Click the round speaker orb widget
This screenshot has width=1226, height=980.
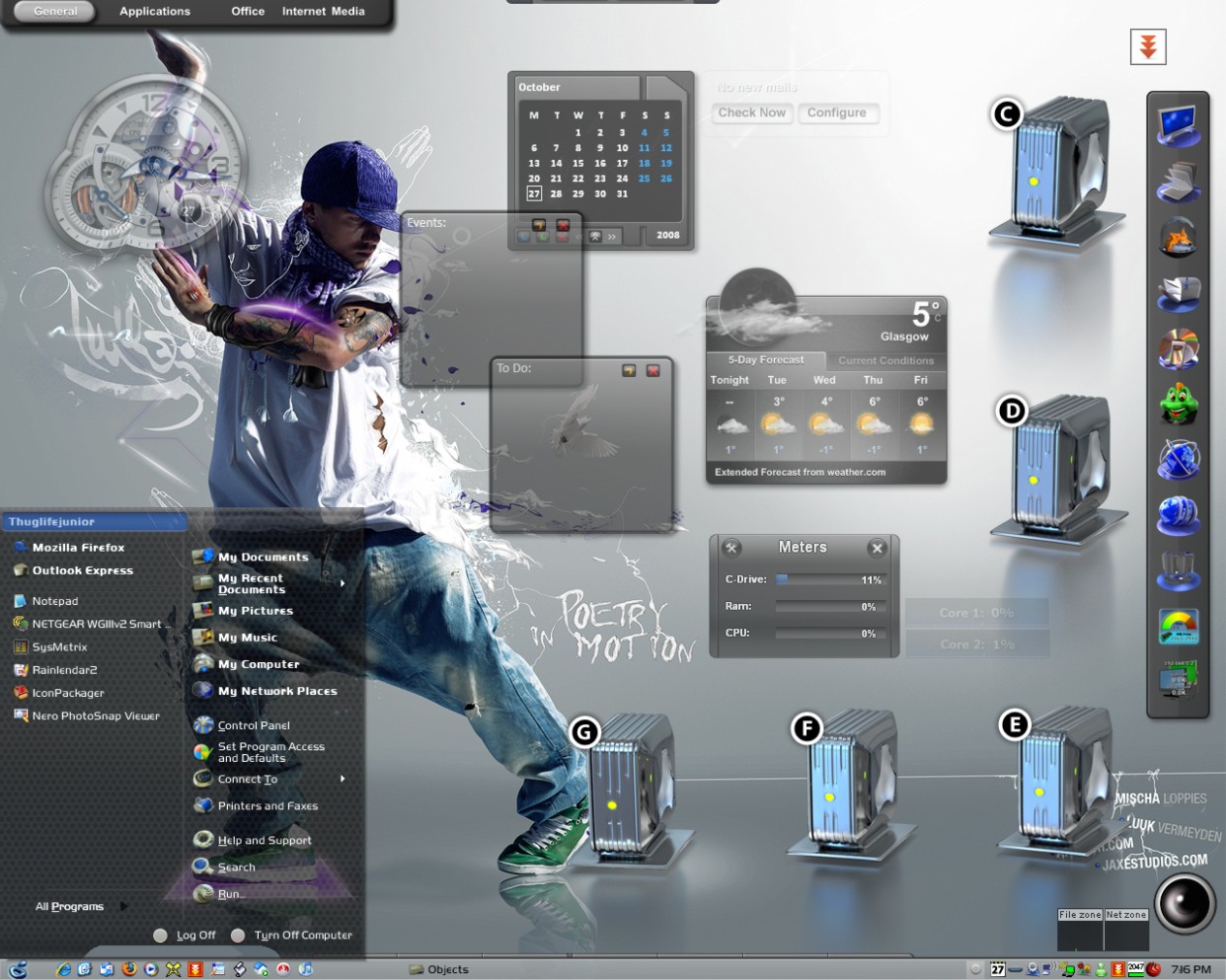(x=1185, y=902)
